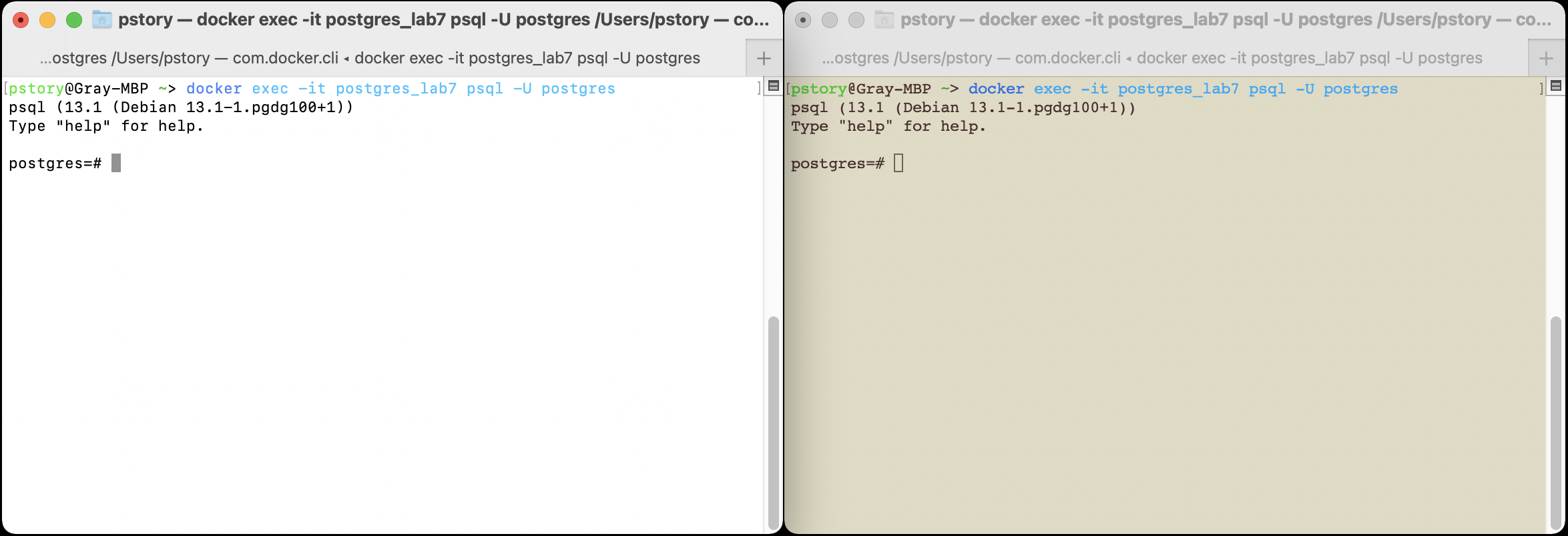Screen dimensions: 1568x536
Task: Select the docker exec tab in white terminal
Action: click(x=370, y=59)
